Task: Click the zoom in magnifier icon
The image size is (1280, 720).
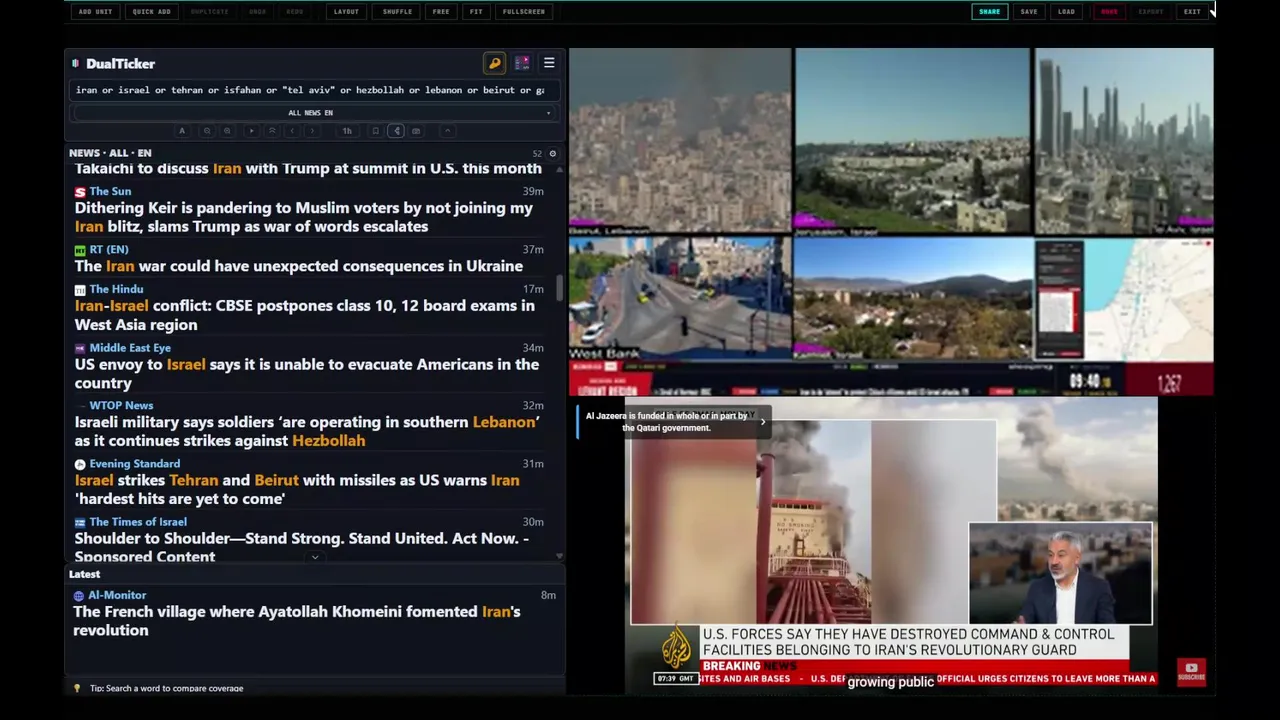Action: [227, 131]
